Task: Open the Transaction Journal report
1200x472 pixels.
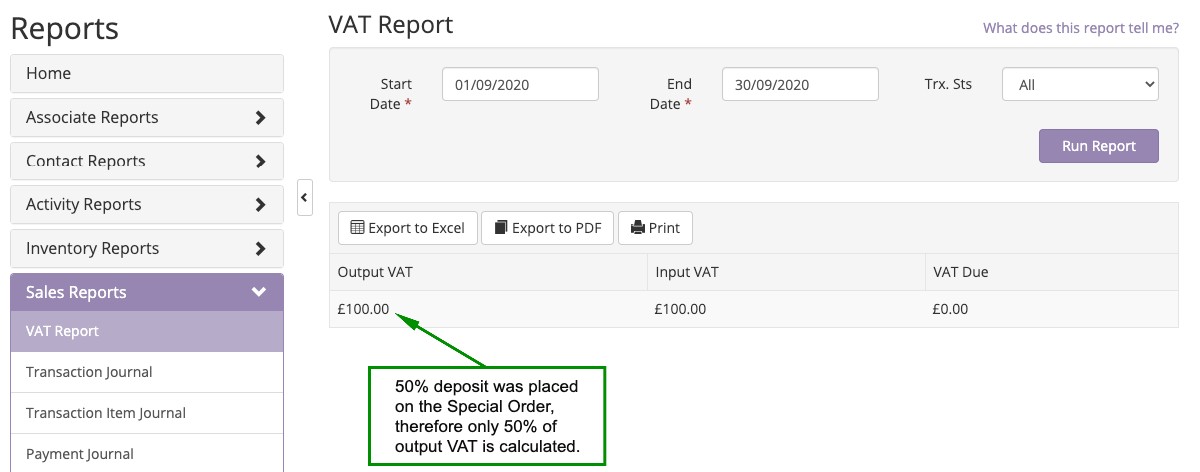Action: tap(147, 372)
